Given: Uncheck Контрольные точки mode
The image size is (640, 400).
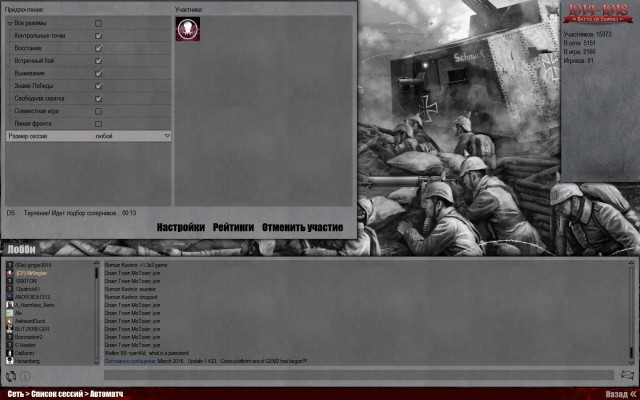Looking at the screenshot, I should point(98,36).
